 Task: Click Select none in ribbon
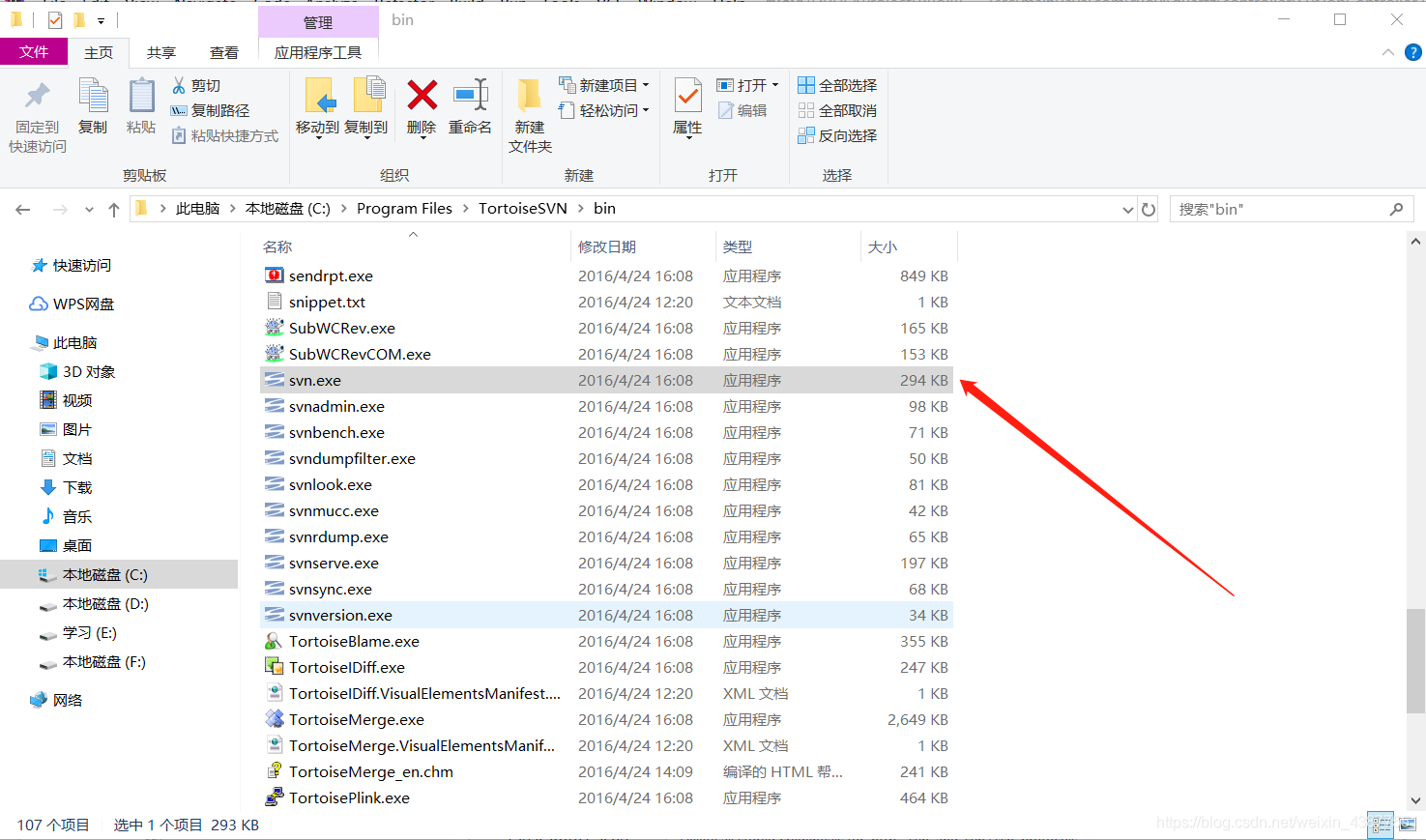(x=837, y=110)
